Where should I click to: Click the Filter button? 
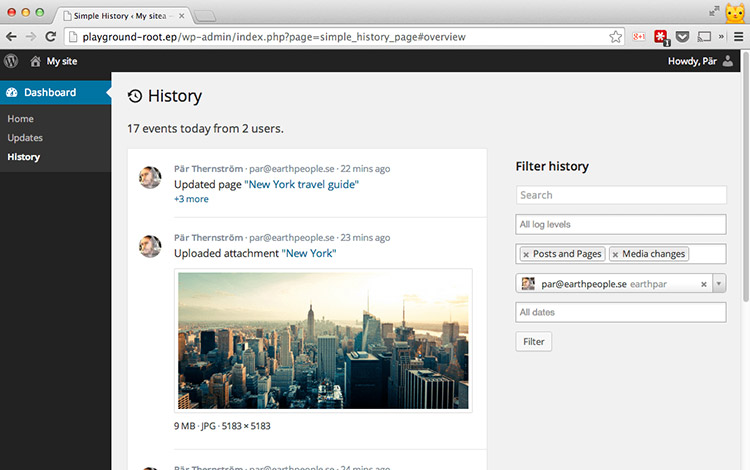[x=534, y=342]
